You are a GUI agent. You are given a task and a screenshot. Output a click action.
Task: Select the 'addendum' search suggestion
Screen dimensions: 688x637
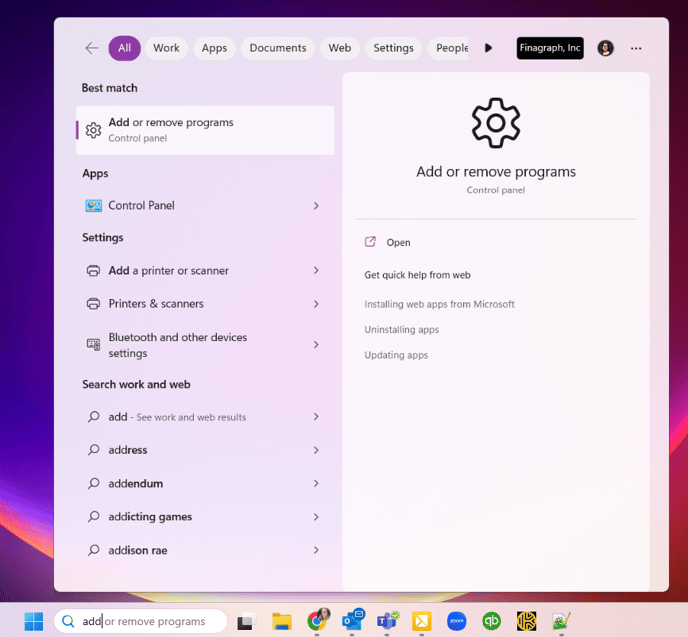pyautogui.click(x=205, y=483)
